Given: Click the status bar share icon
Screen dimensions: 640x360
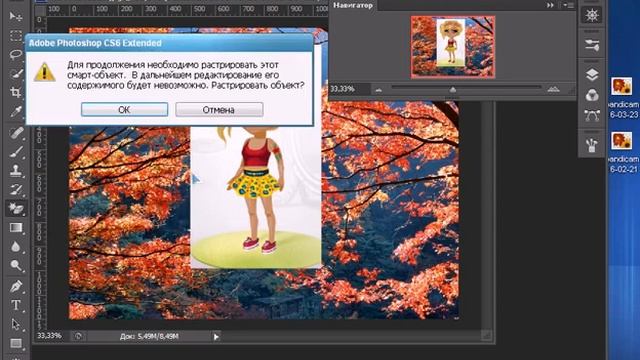Looking at the screenshot, I should pos(78,336).
